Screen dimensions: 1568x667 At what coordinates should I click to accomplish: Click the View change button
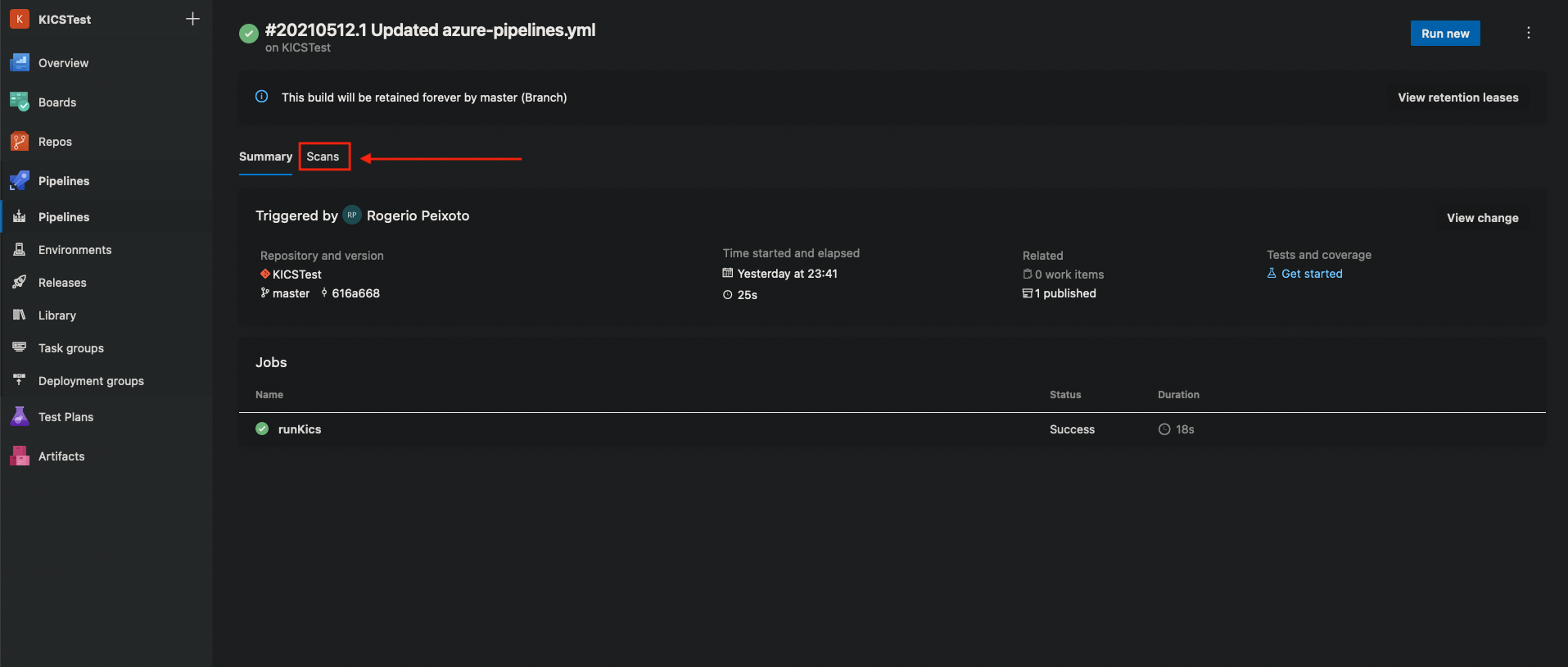point(1482,218)
